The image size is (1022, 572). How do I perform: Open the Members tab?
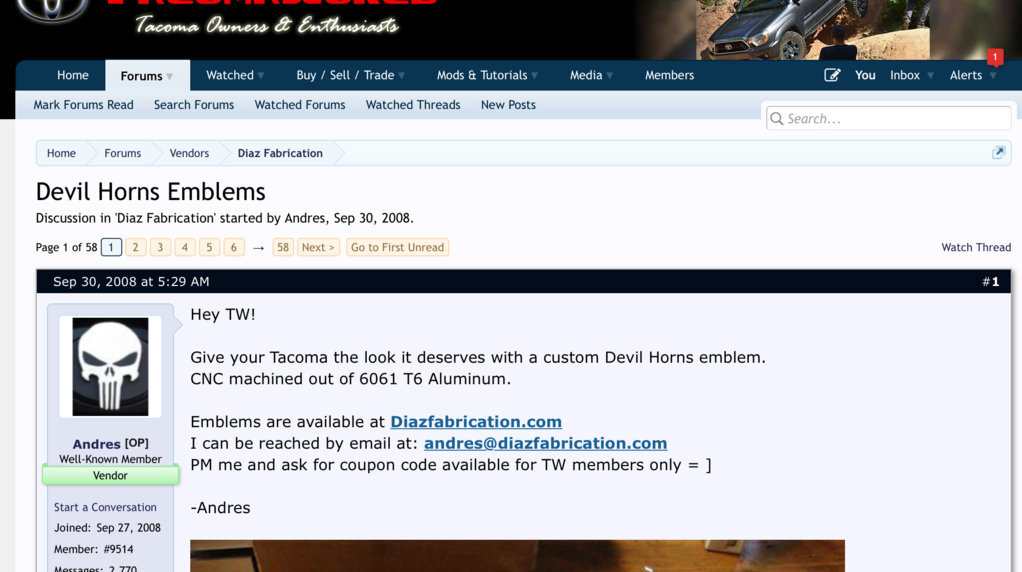pos(669,75)
